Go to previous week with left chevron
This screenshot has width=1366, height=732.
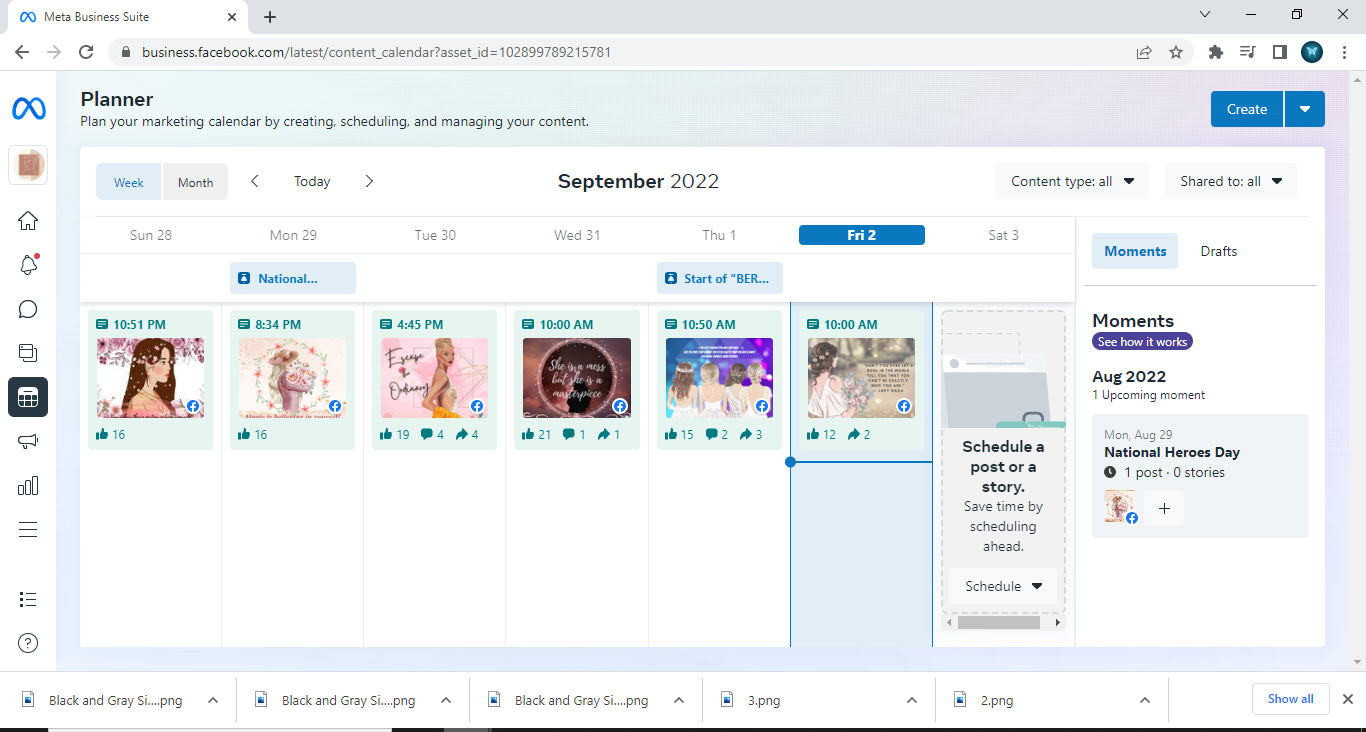click(255, 181)
